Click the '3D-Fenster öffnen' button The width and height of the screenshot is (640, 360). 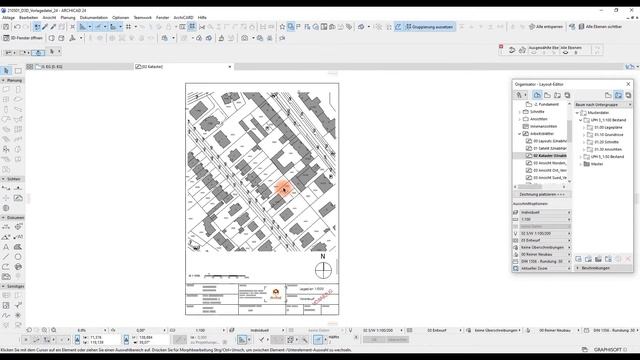22,38
